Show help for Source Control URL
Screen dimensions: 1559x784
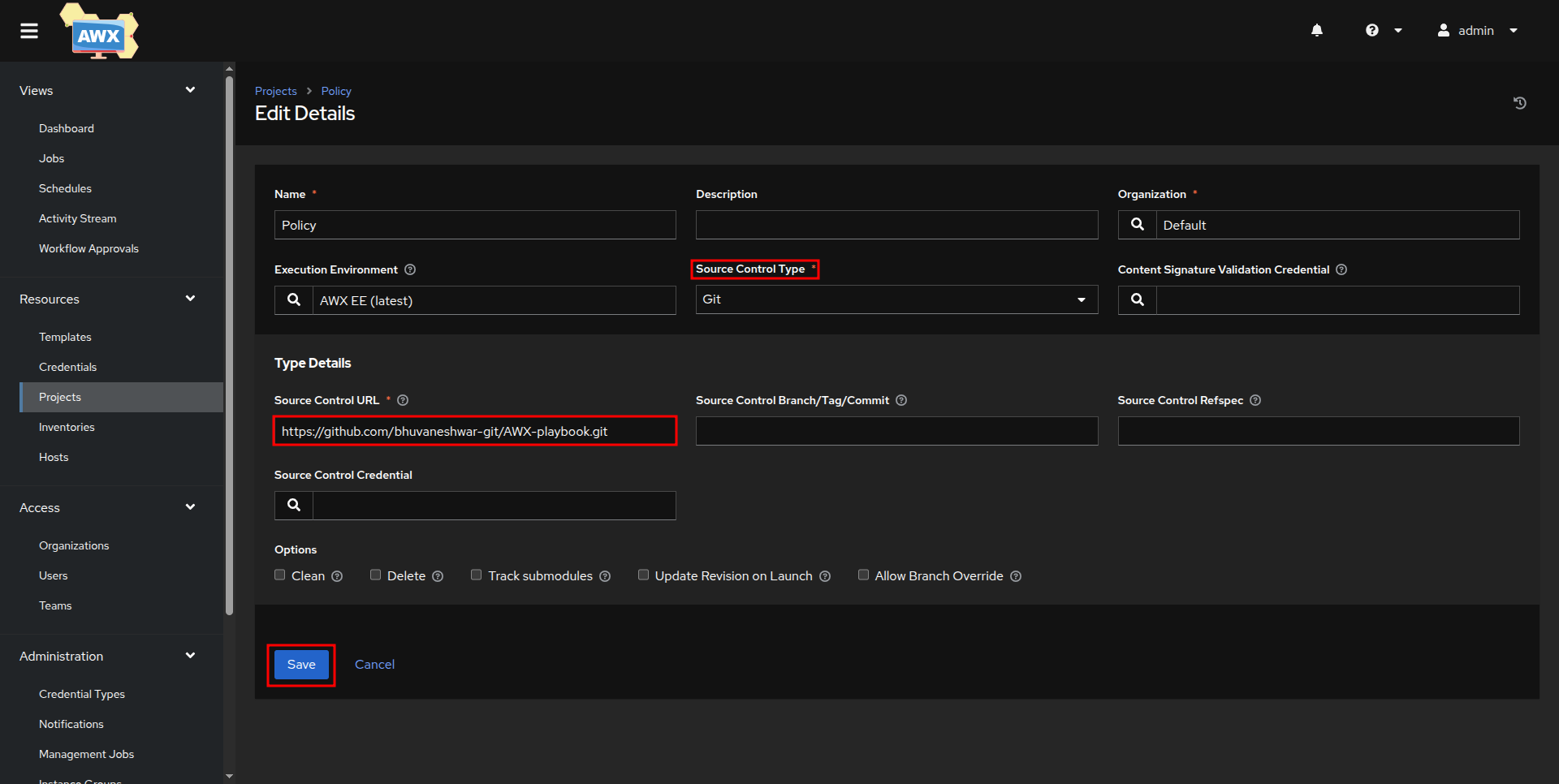(403, 400)
